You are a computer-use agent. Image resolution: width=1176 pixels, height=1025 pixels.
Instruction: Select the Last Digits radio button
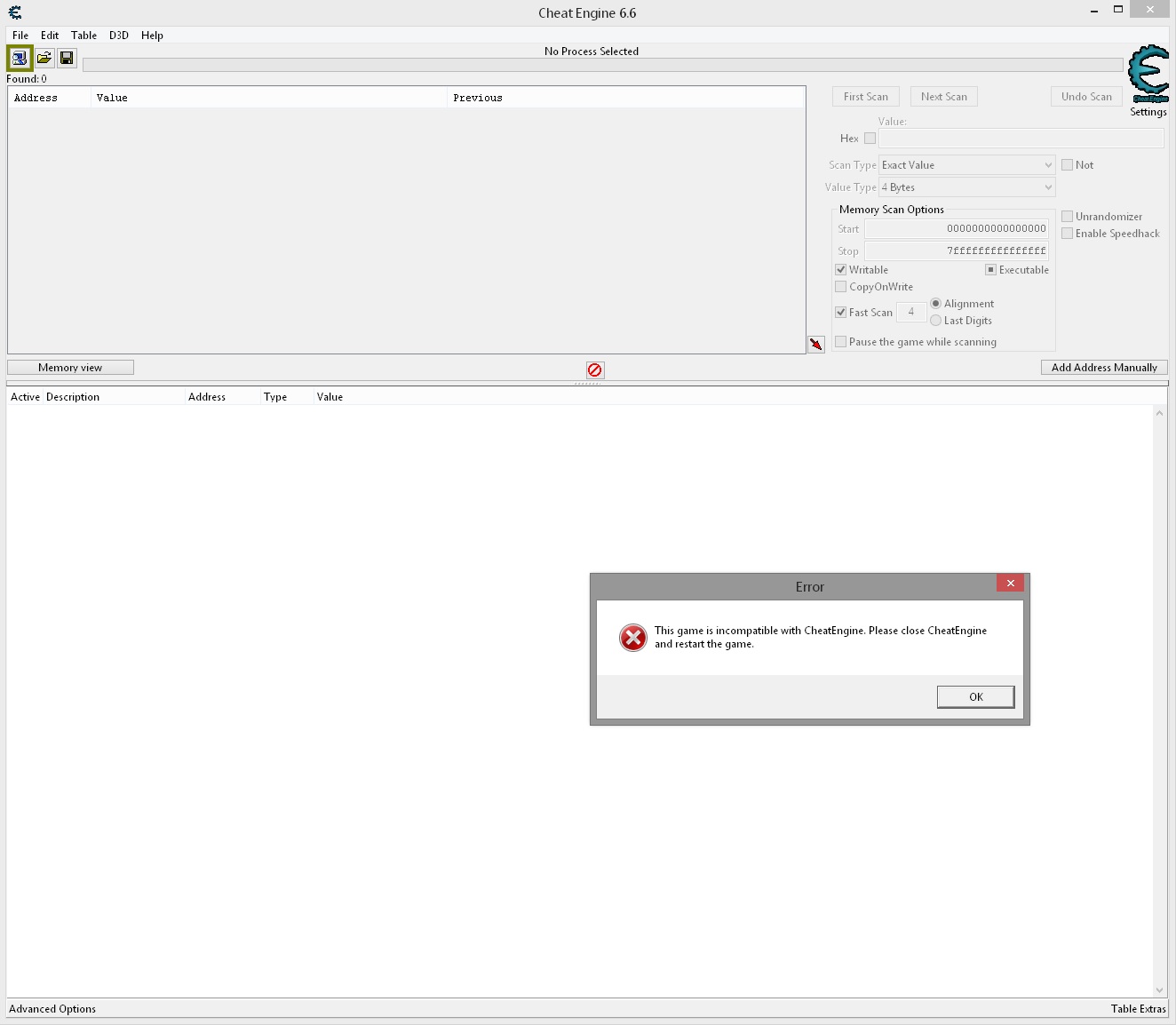click(x=936, y=321)
